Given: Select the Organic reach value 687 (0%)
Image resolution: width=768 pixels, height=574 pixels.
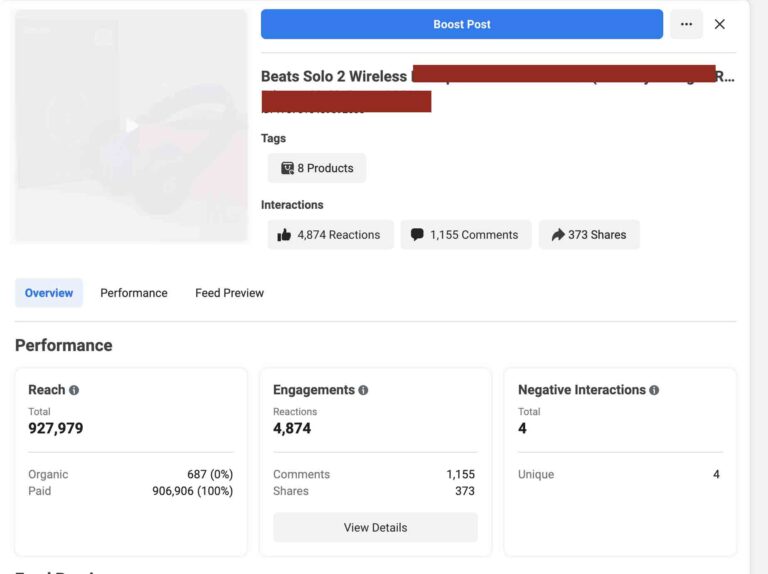Looking at the screenshot, I should [x=210, y=474].
